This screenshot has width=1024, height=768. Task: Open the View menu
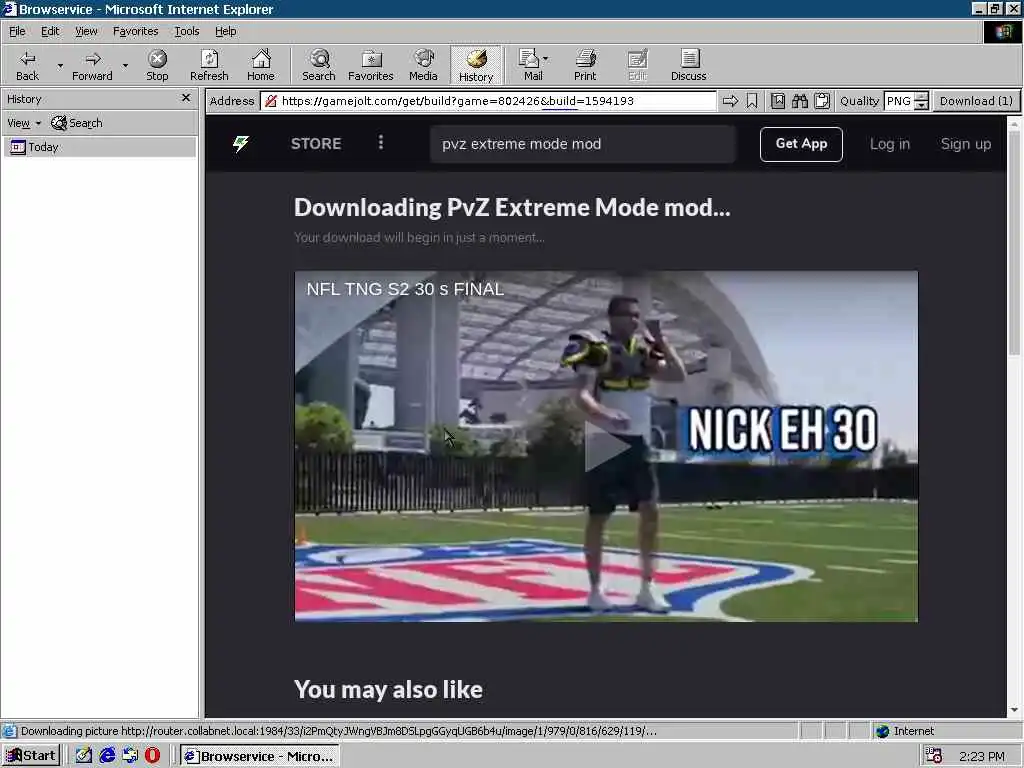pyautogui.click(x=86, y=31)
